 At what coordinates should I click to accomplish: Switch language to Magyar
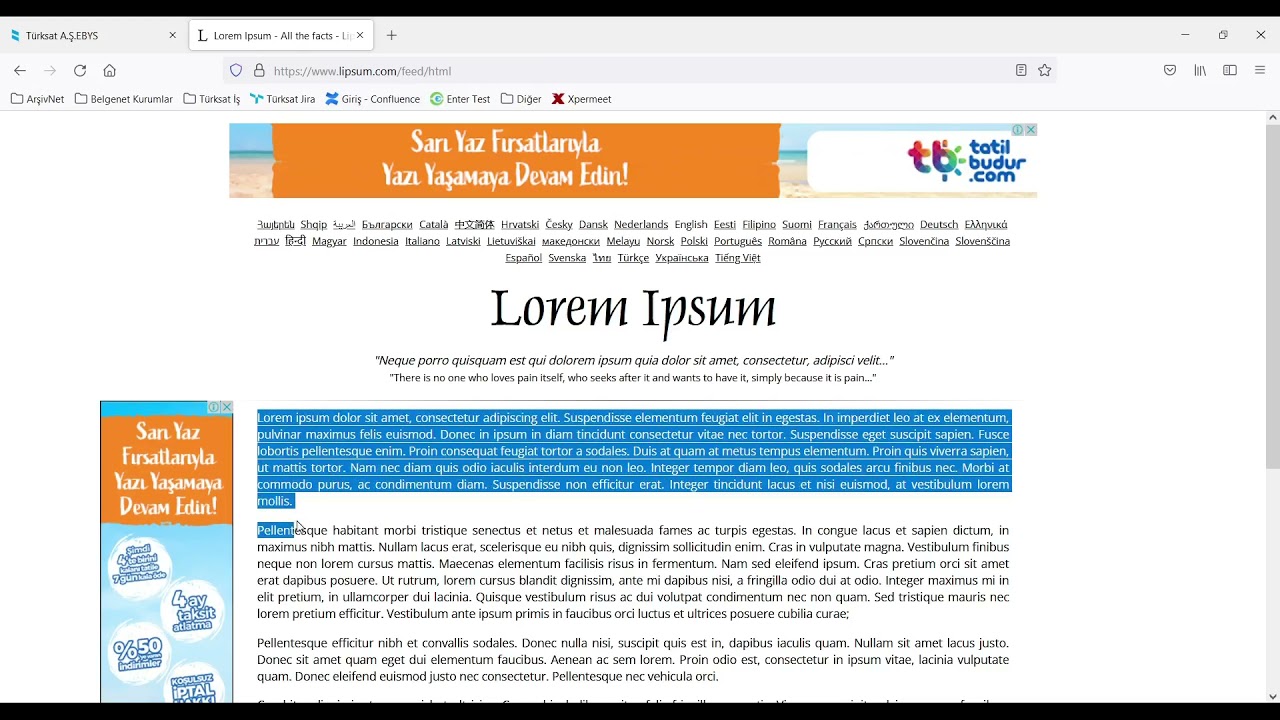click(329, 241)
